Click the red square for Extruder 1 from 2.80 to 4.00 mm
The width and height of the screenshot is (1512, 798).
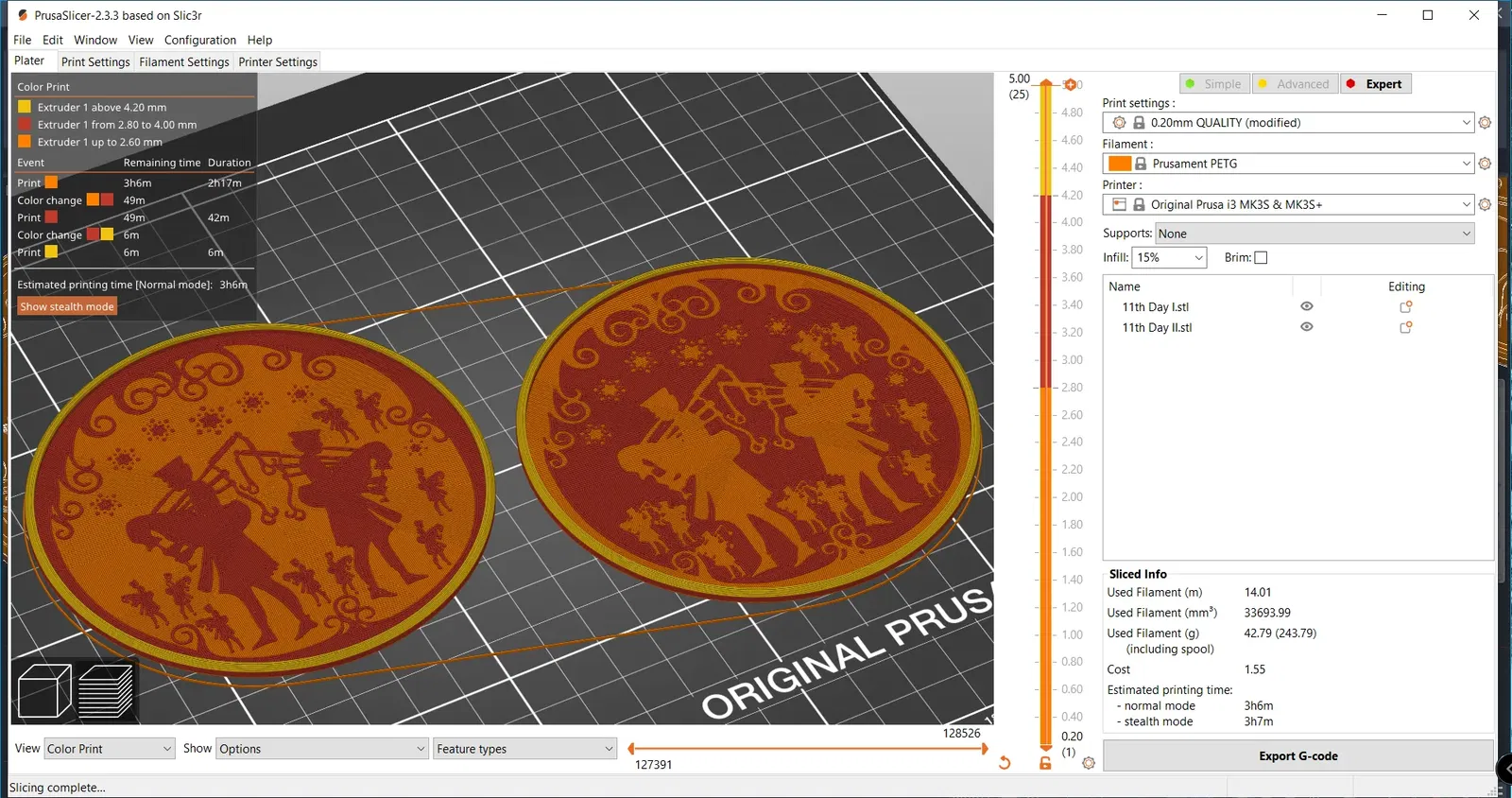(25, 124)
